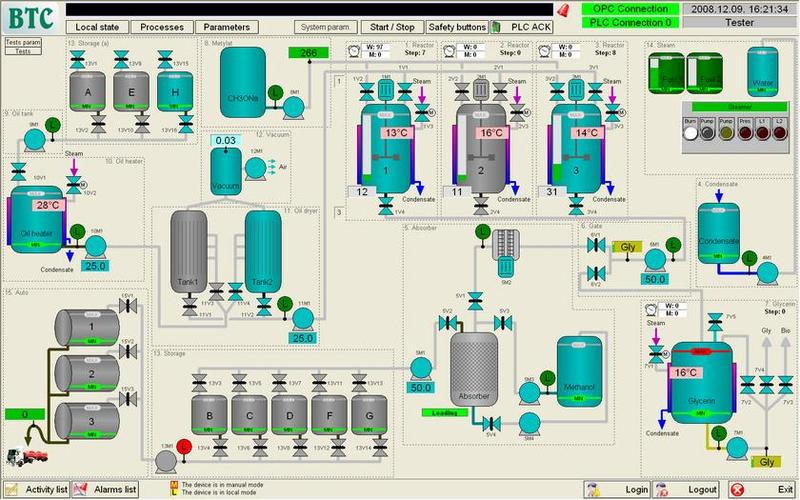Toggle valve 7V5 above Glycerin reactor
800x500 pixels.
715,321
